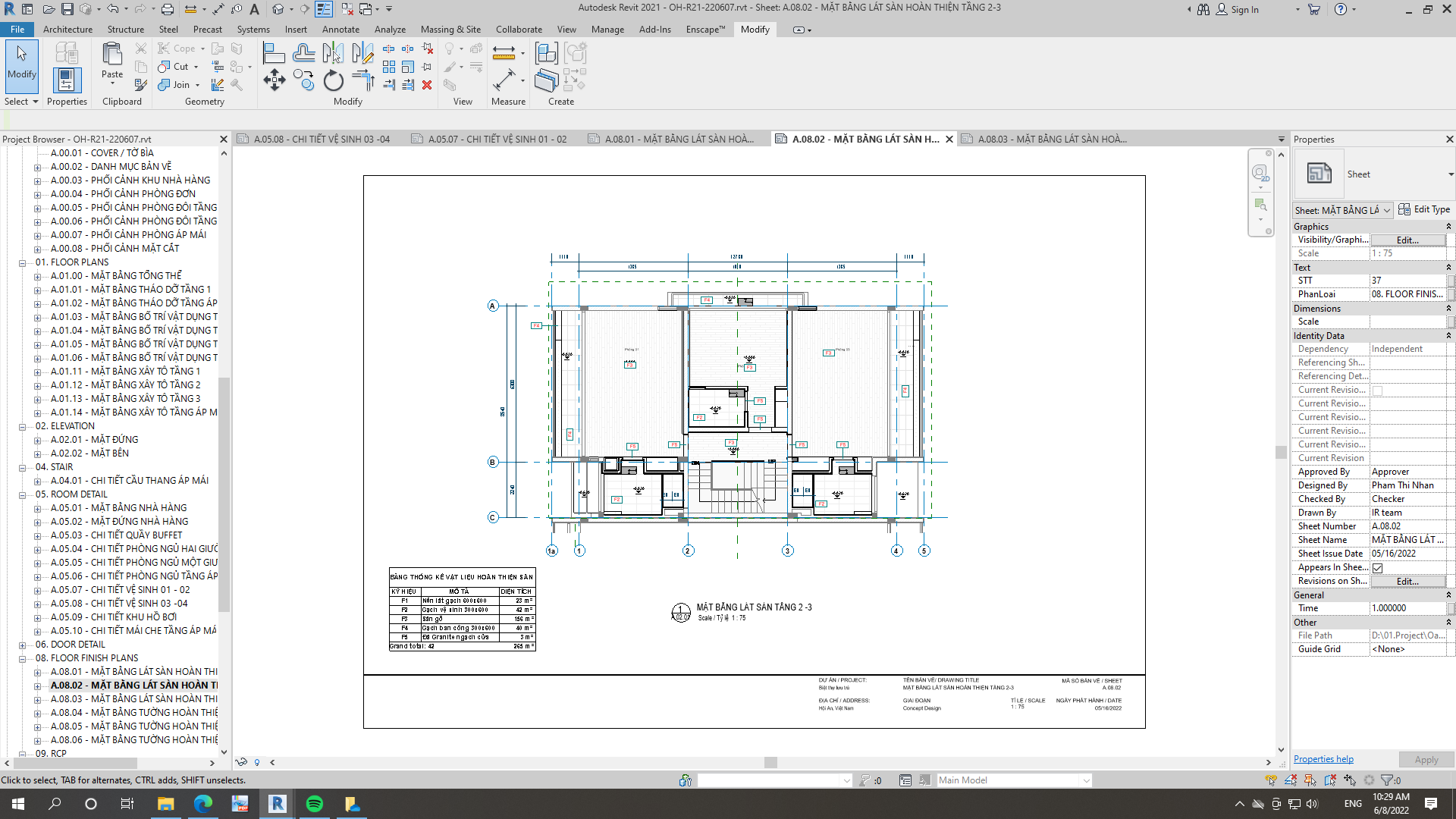Open the Annotate ribbon tab
The width and height of the screenshot is (1456, 819).
[x=340, y=30]
